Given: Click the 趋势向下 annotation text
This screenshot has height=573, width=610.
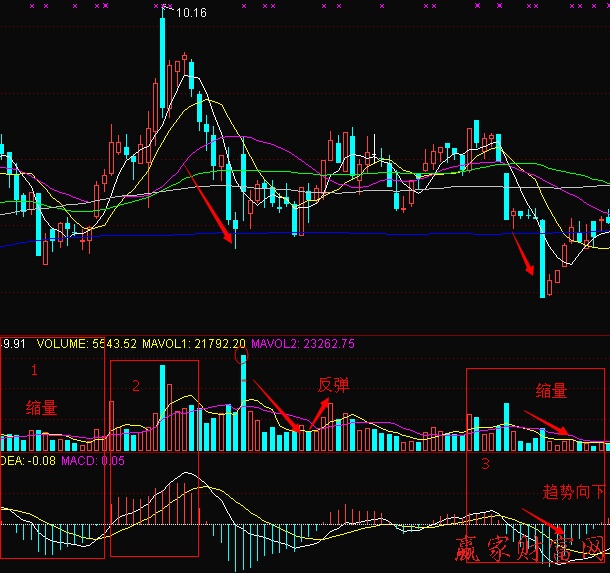Looking at the screenshot, I should (x=573, y=492).
